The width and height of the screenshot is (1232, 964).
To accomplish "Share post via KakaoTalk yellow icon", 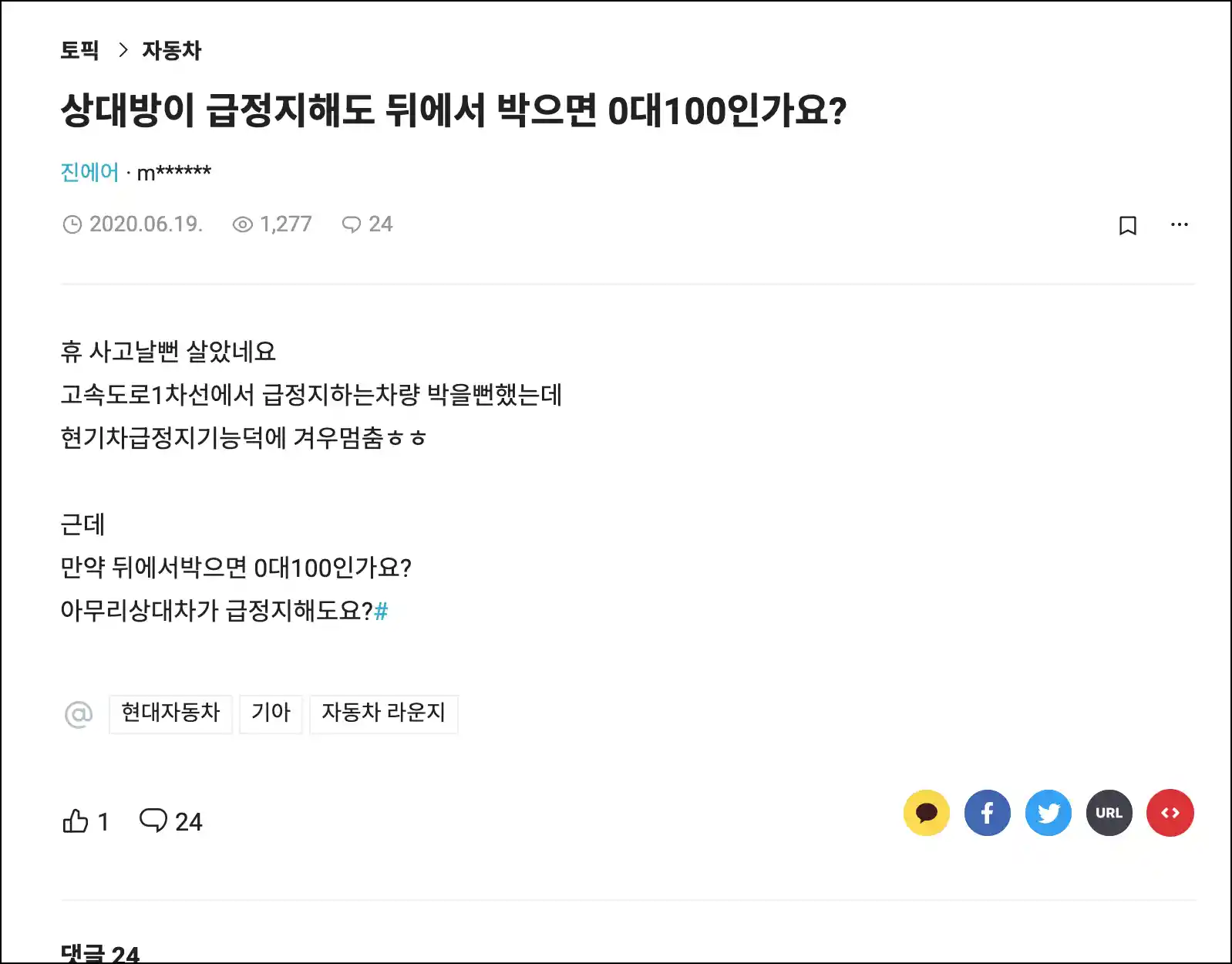I will (926, 813).
